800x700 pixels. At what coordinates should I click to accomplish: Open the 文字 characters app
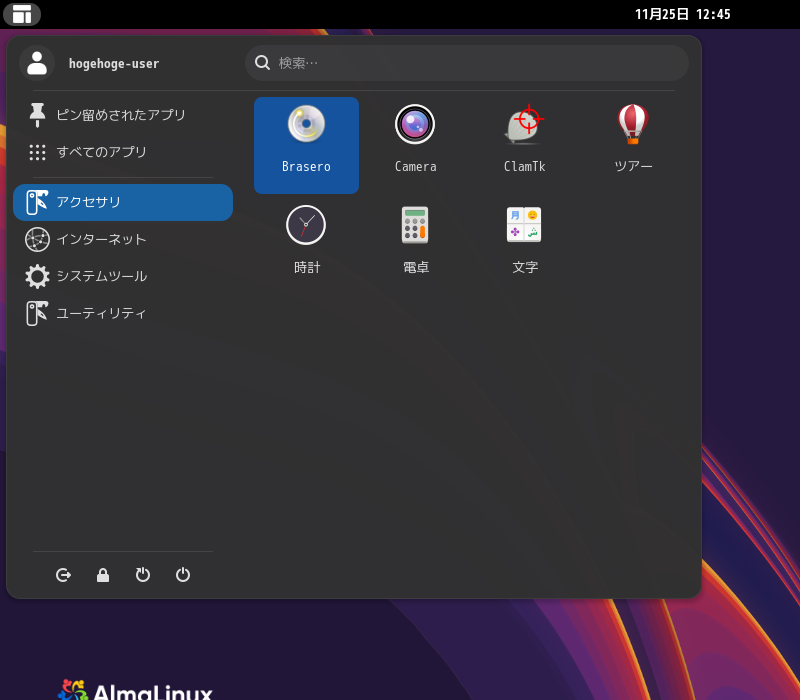point(524,245)
